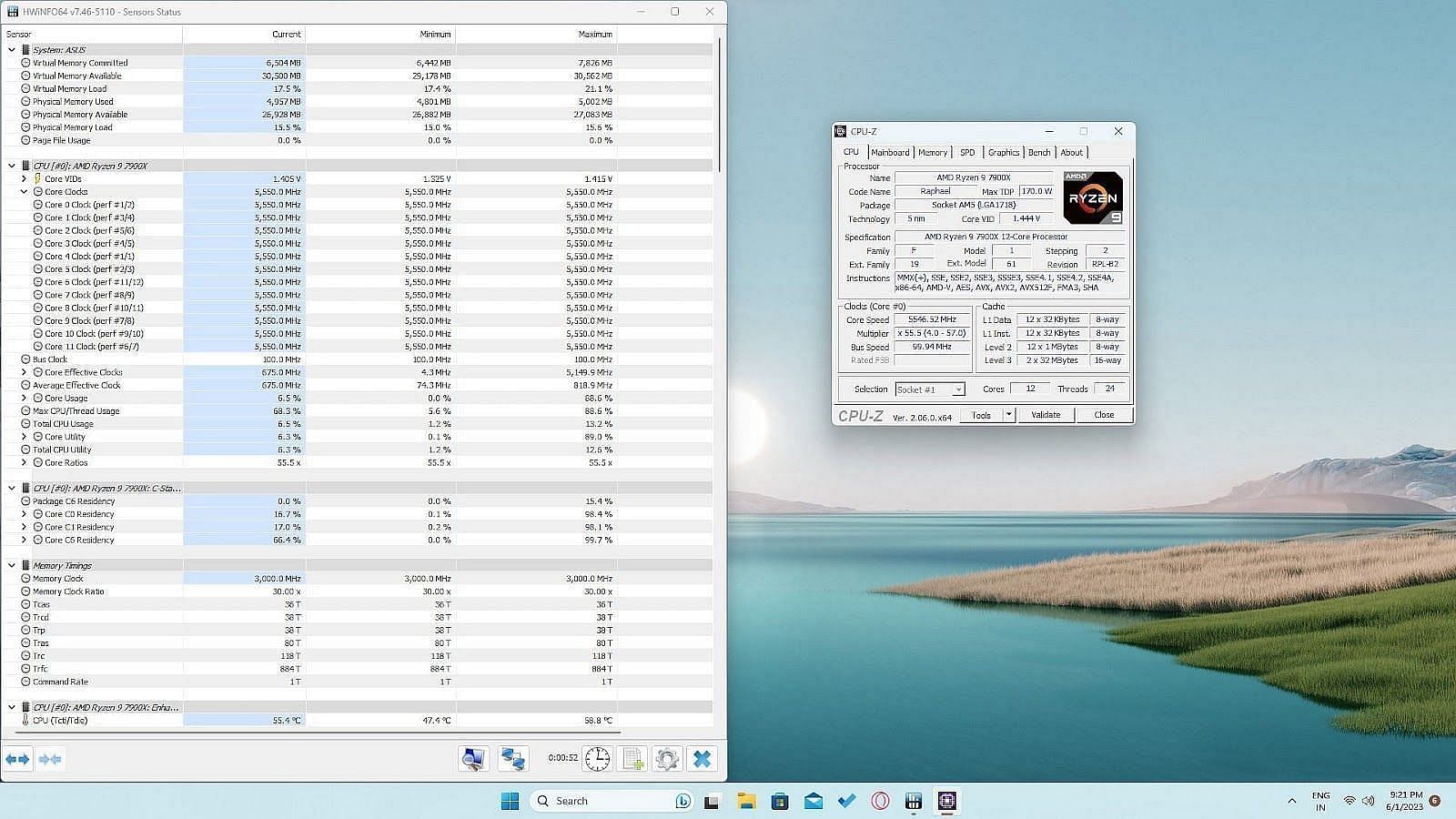Click the Bing icon in search box
The image size is (1456, 819).
tap(682, 801)
